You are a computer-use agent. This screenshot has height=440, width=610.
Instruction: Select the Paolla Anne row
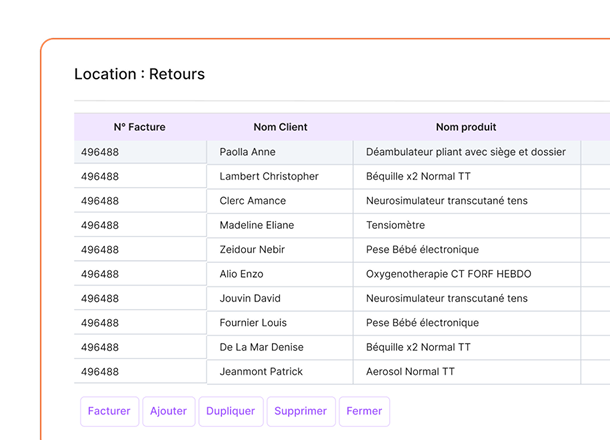(x=247, y=152)
